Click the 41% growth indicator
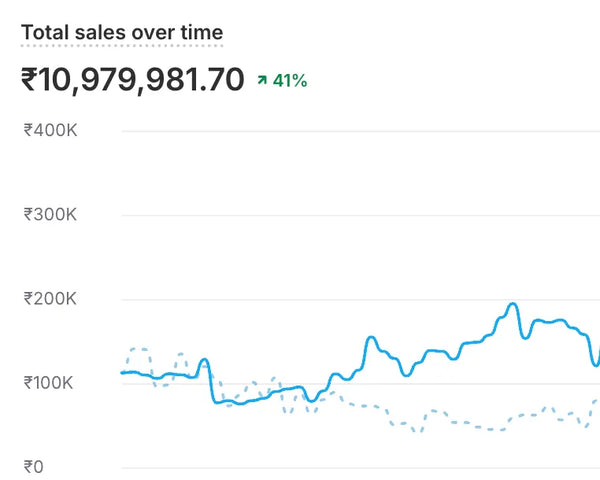Screen dimensions: 600x480 click(x=290, y=80)
